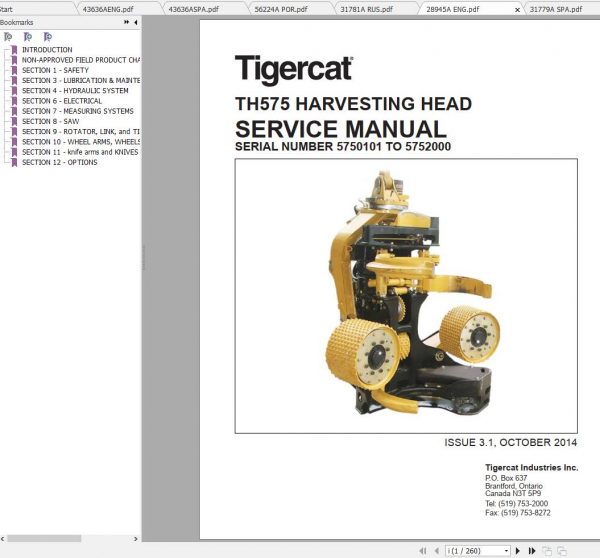Close the 28945A ENG.pdf tab

point(517,10)
